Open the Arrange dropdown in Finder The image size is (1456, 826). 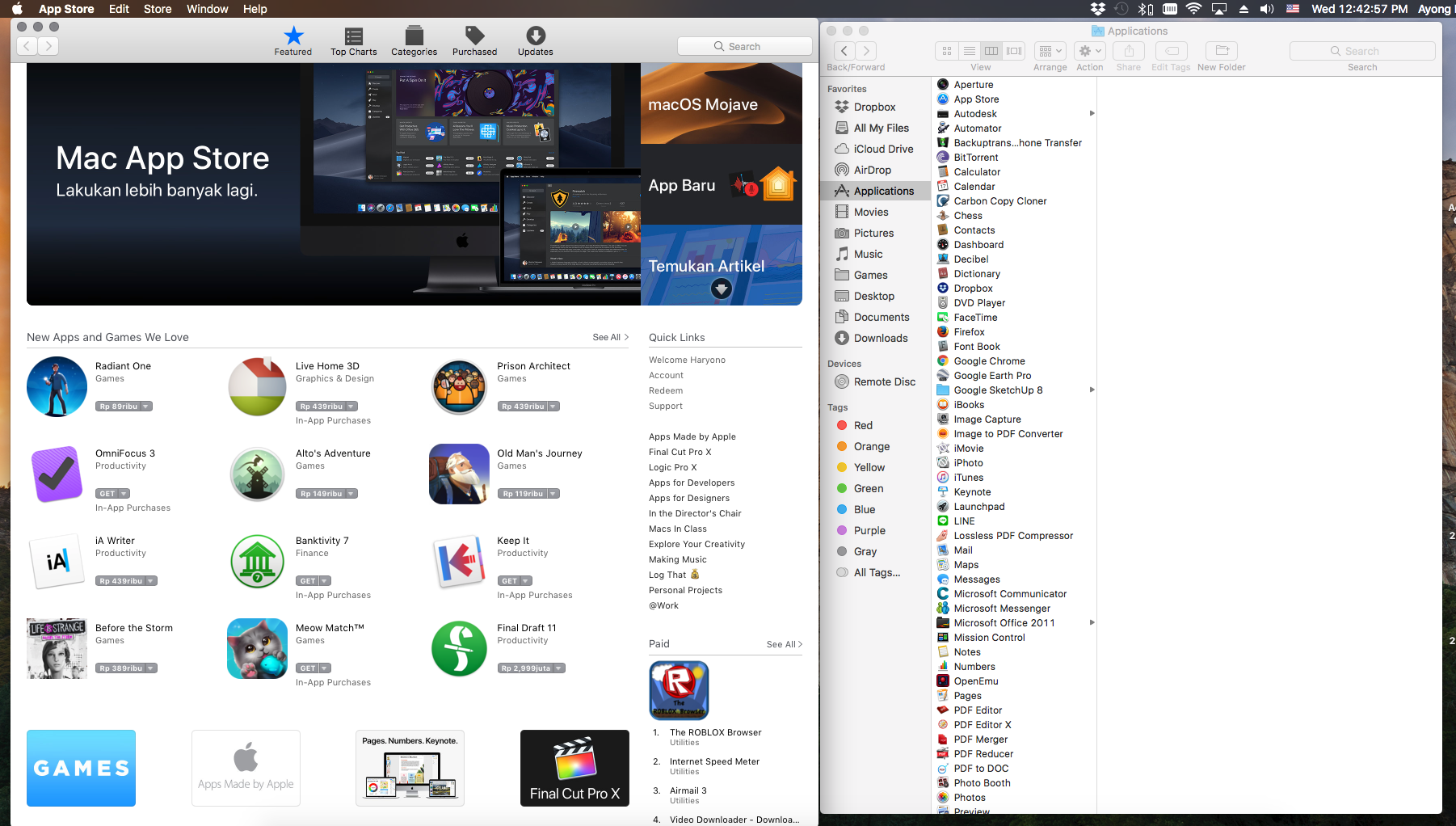[1050, 51]
